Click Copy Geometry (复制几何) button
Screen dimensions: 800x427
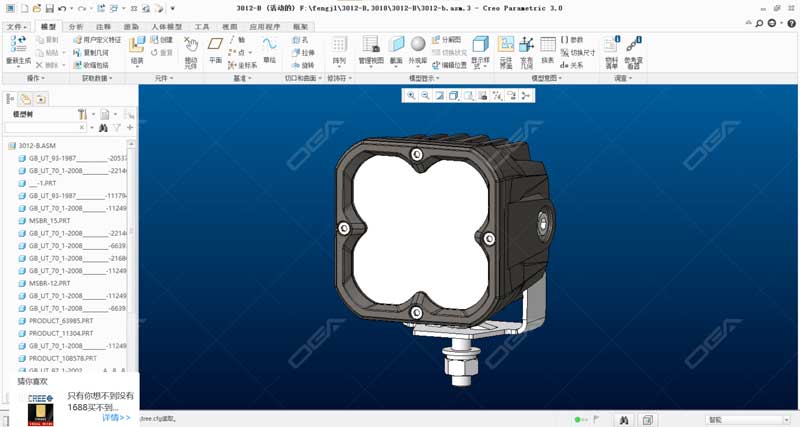pos(91,53)
